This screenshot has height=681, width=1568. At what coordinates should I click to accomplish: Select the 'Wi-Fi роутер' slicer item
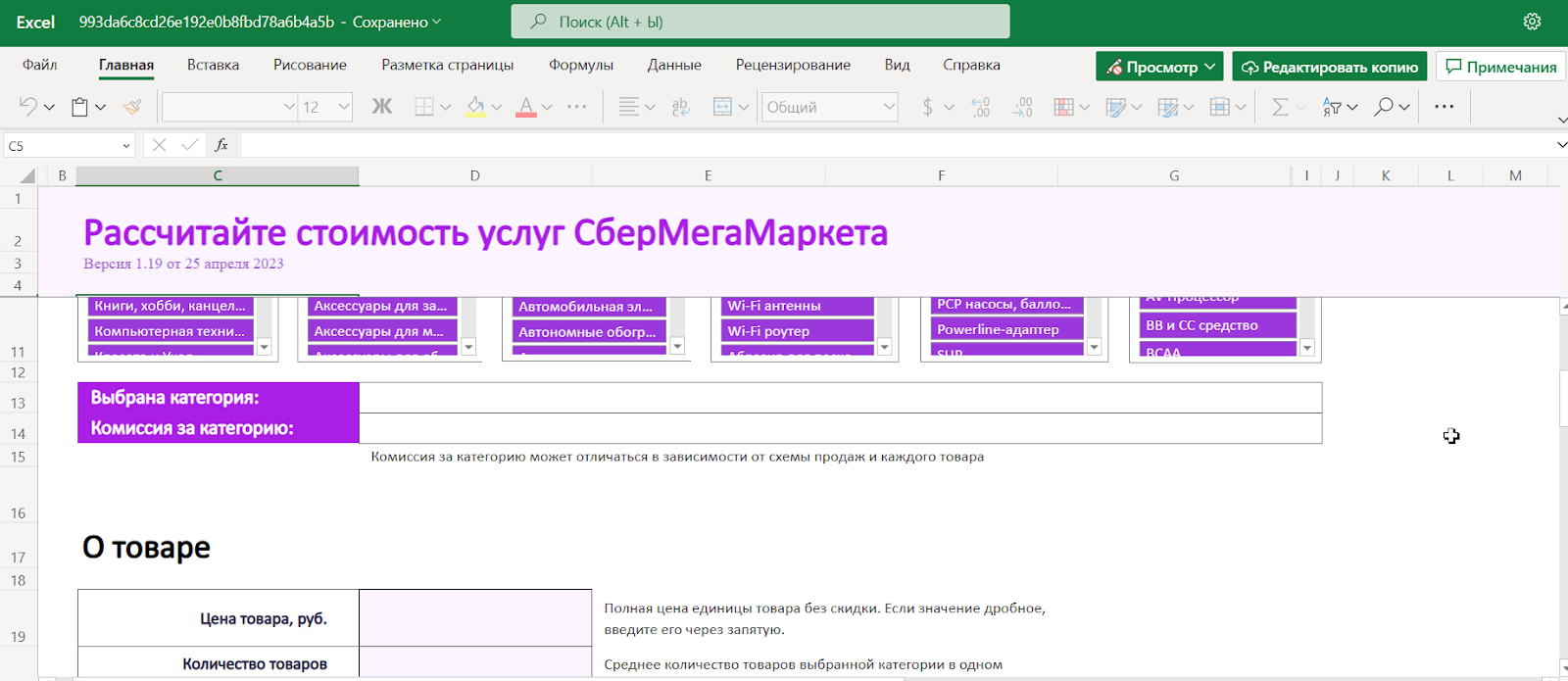tap(799, 331)
